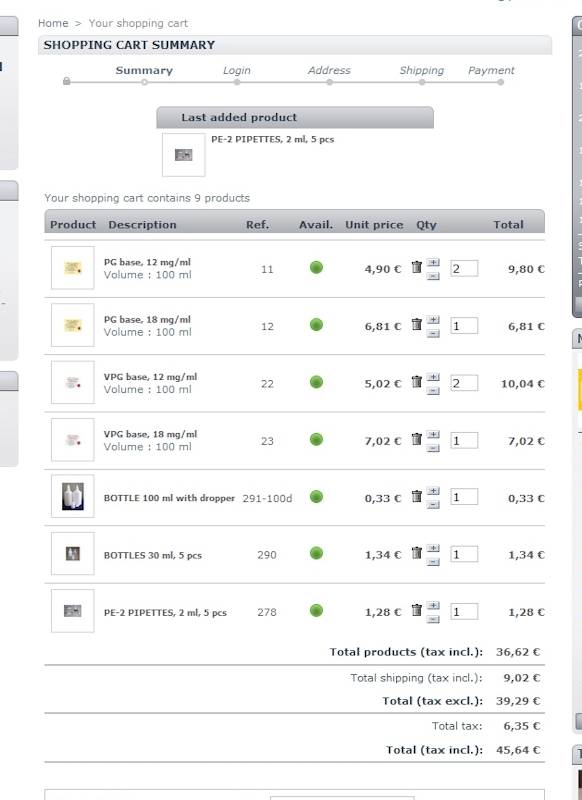Click quantity field for VPG base 18 mg/ml
Image resolution: width=582 pixels, height=800 pixels.
[464, 440]
